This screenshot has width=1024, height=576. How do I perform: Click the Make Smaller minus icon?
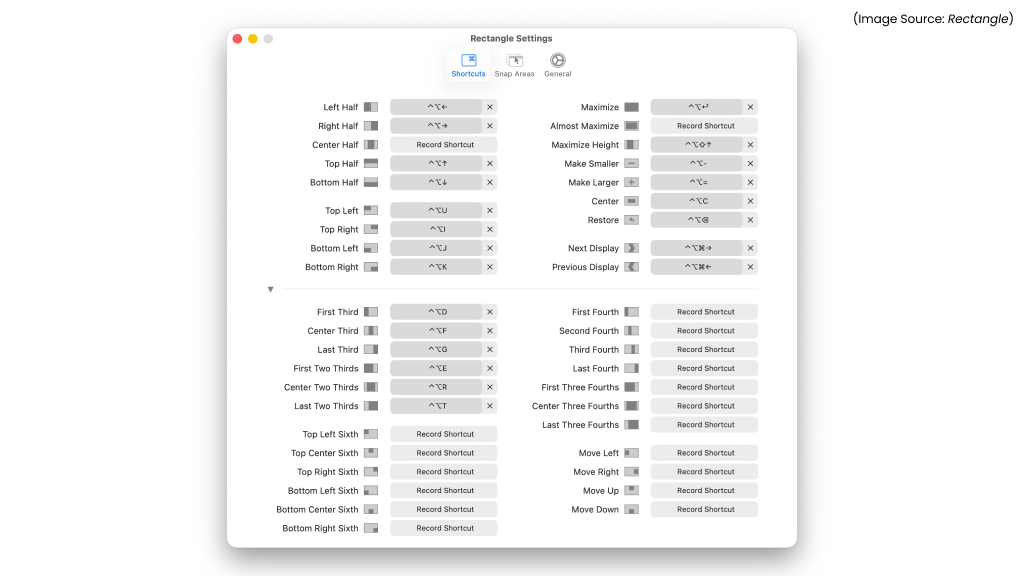(631, 164)
